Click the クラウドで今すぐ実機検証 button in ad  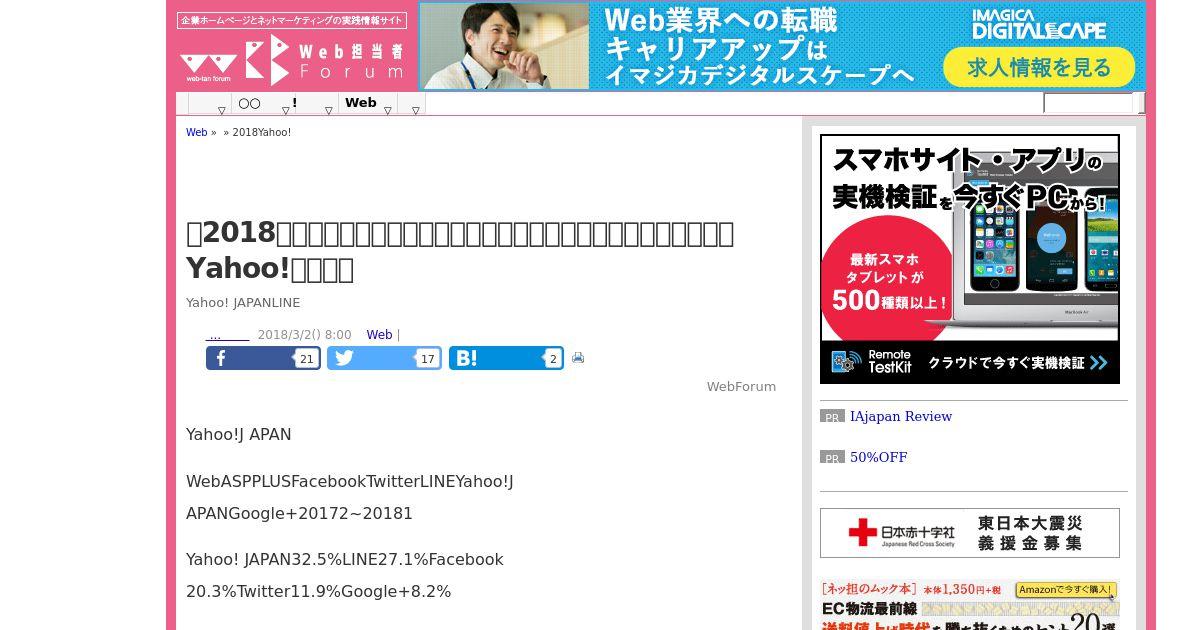tap(1018, 363)
